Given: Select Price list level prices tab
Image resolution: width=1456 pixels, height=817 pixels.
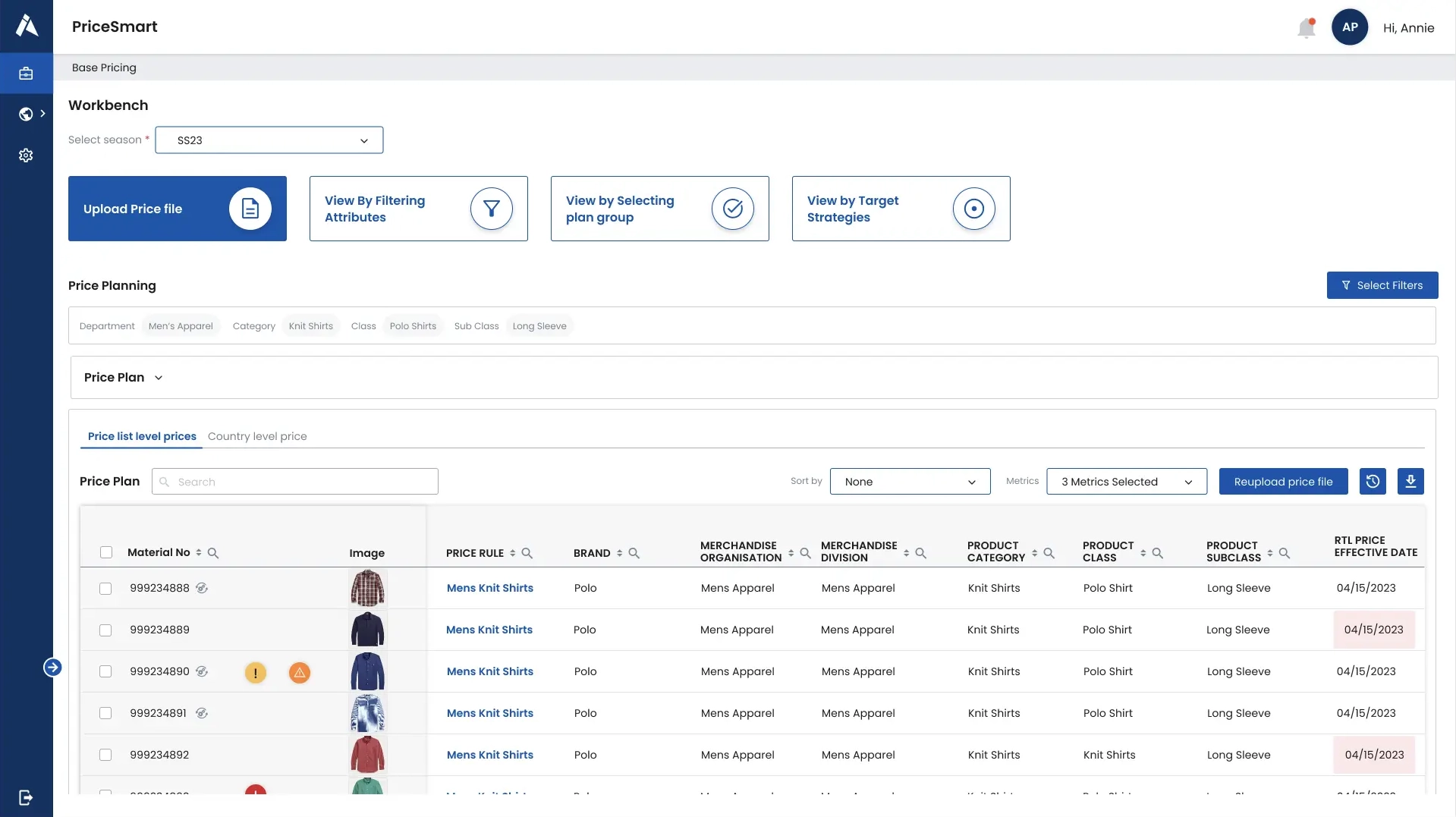Looking at the screenshot, I should click(x=142, y=436).
